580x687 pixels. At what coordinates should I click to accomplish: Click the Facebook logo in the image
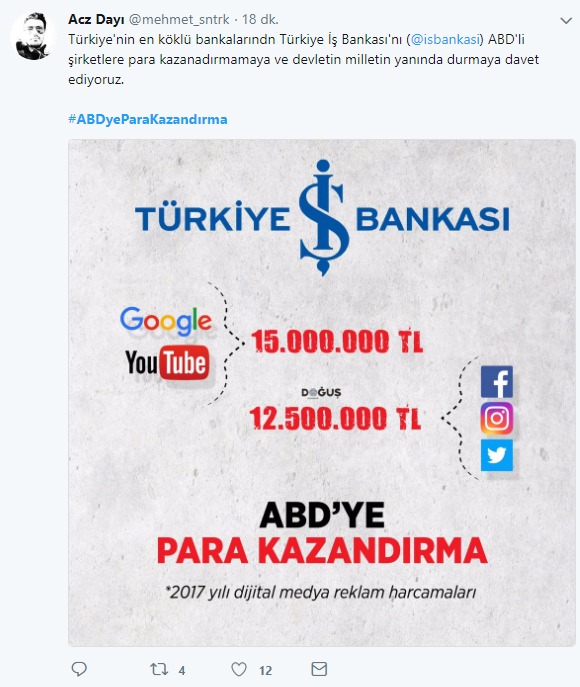pyautogui.click(x=497, y=382)
